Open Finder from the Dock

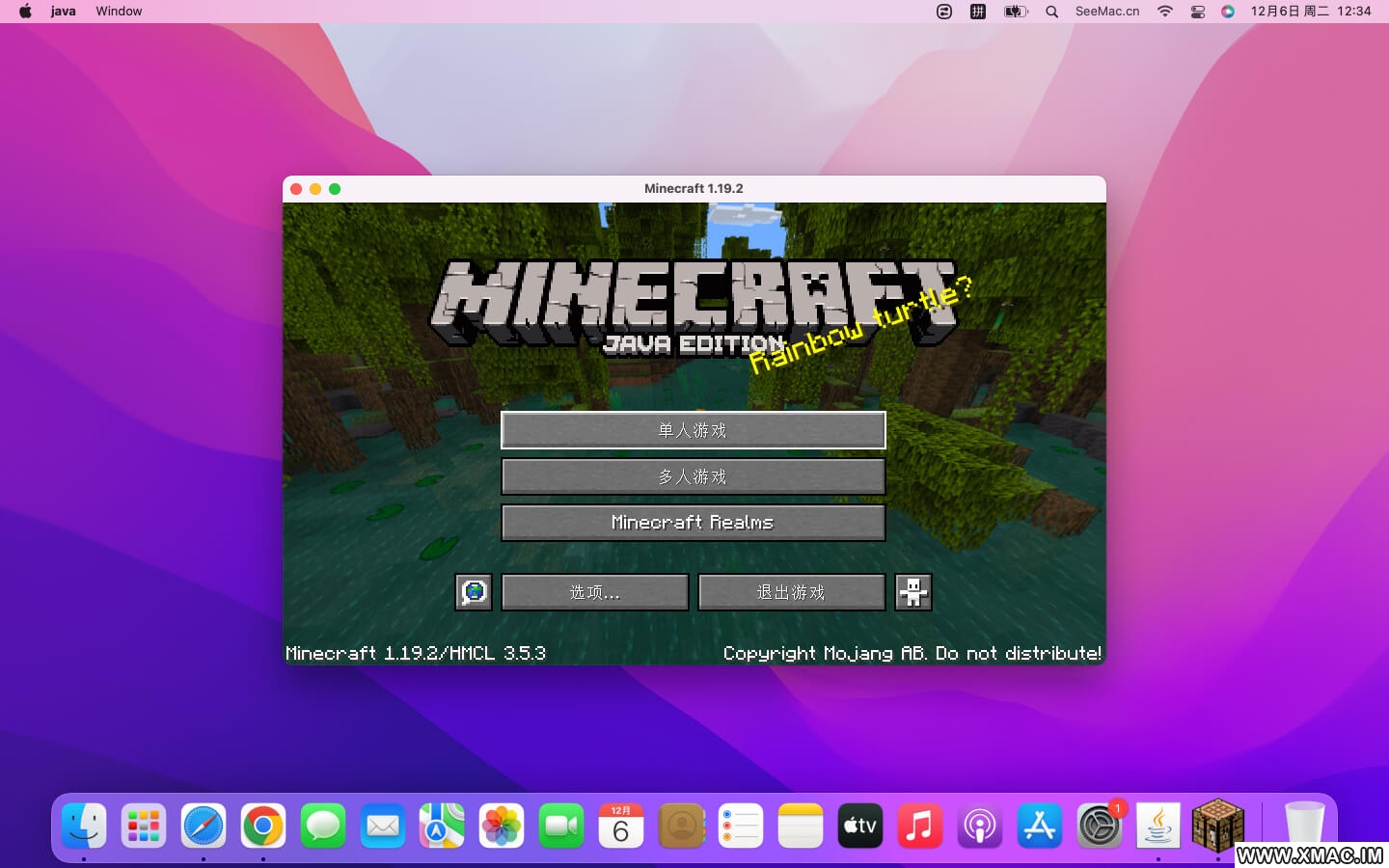tap(84, 827)
